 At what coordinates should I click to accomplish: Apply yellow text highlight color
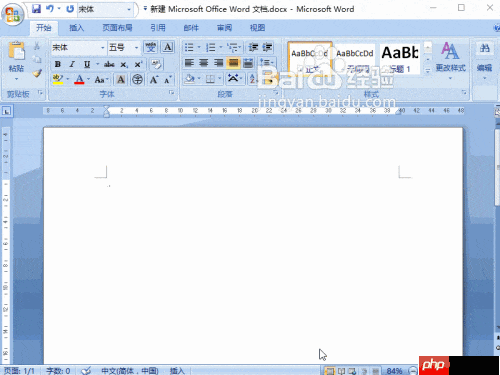coord(58,80)
